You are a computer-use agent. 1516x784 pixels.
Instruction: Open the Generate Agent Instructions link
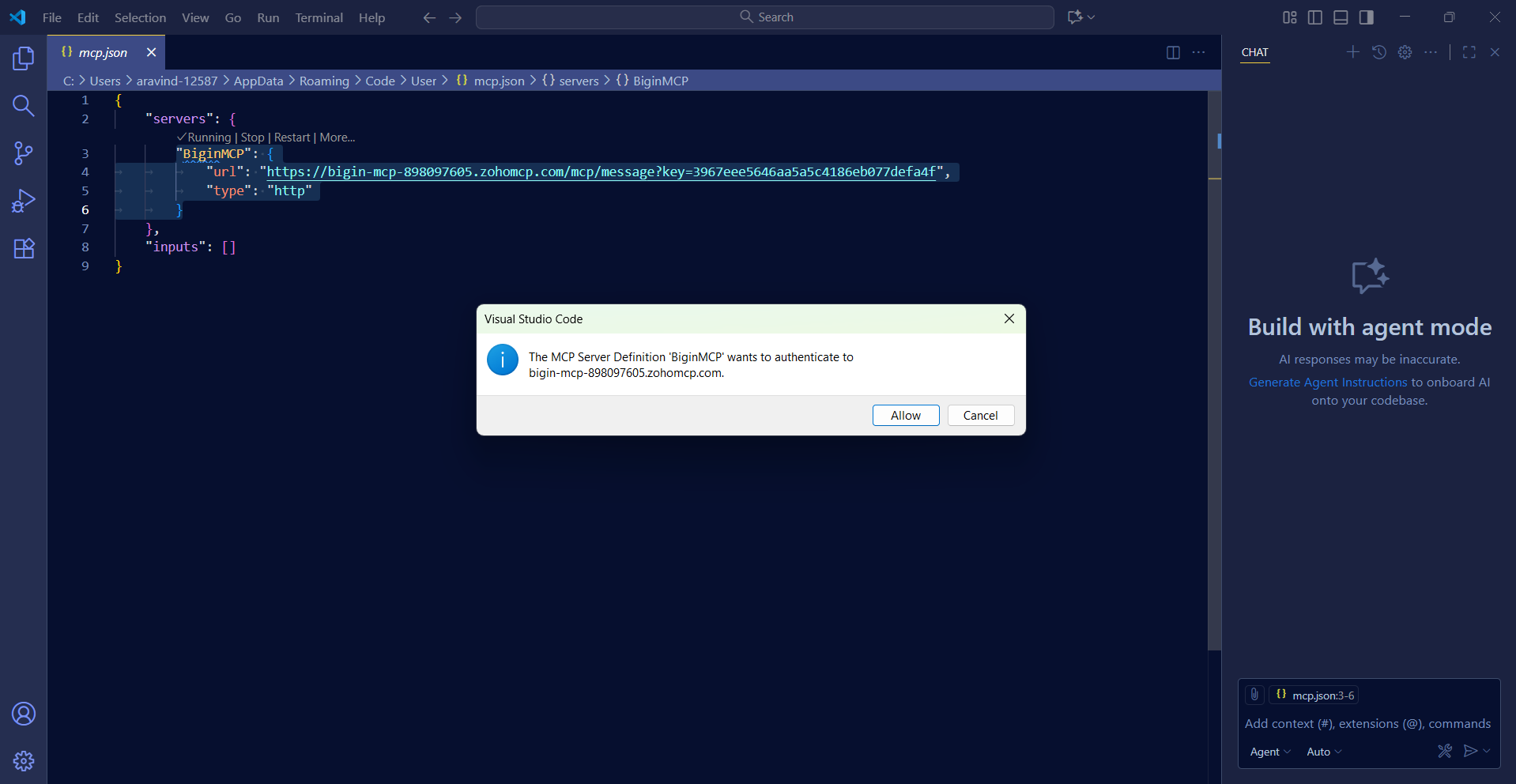coord(1328,383)
